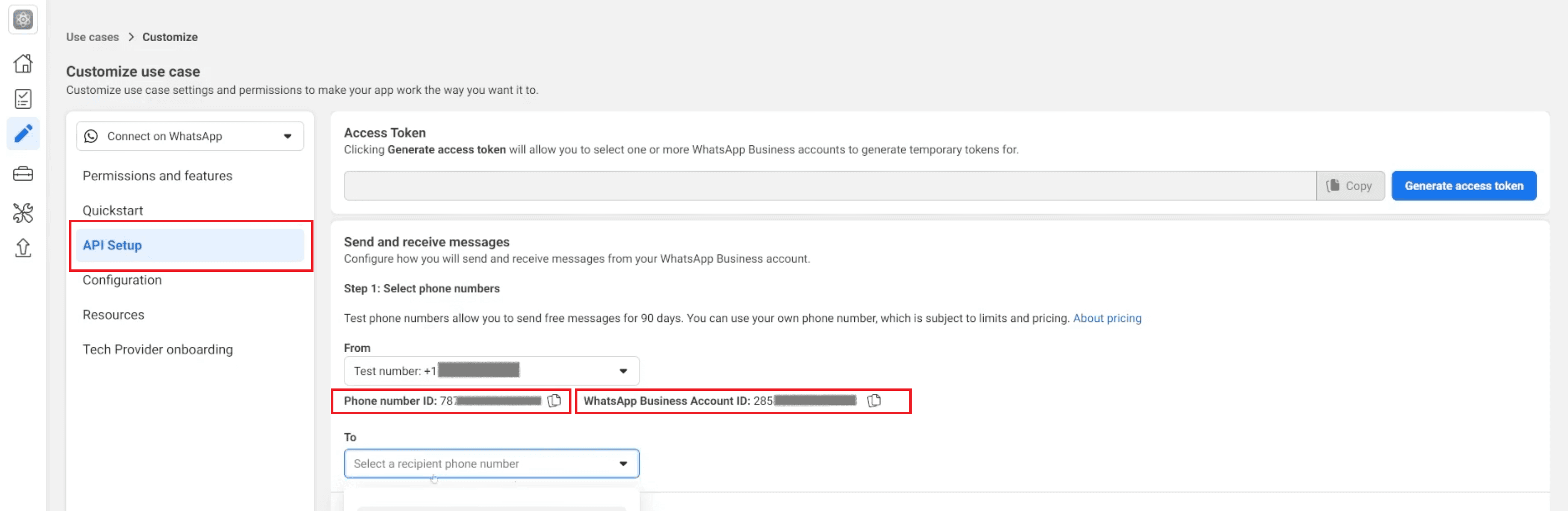Image resolution: width=1568 pixels, height=511 pixels.
Task: Click the access token text field
Action: [x=830, y=186]
